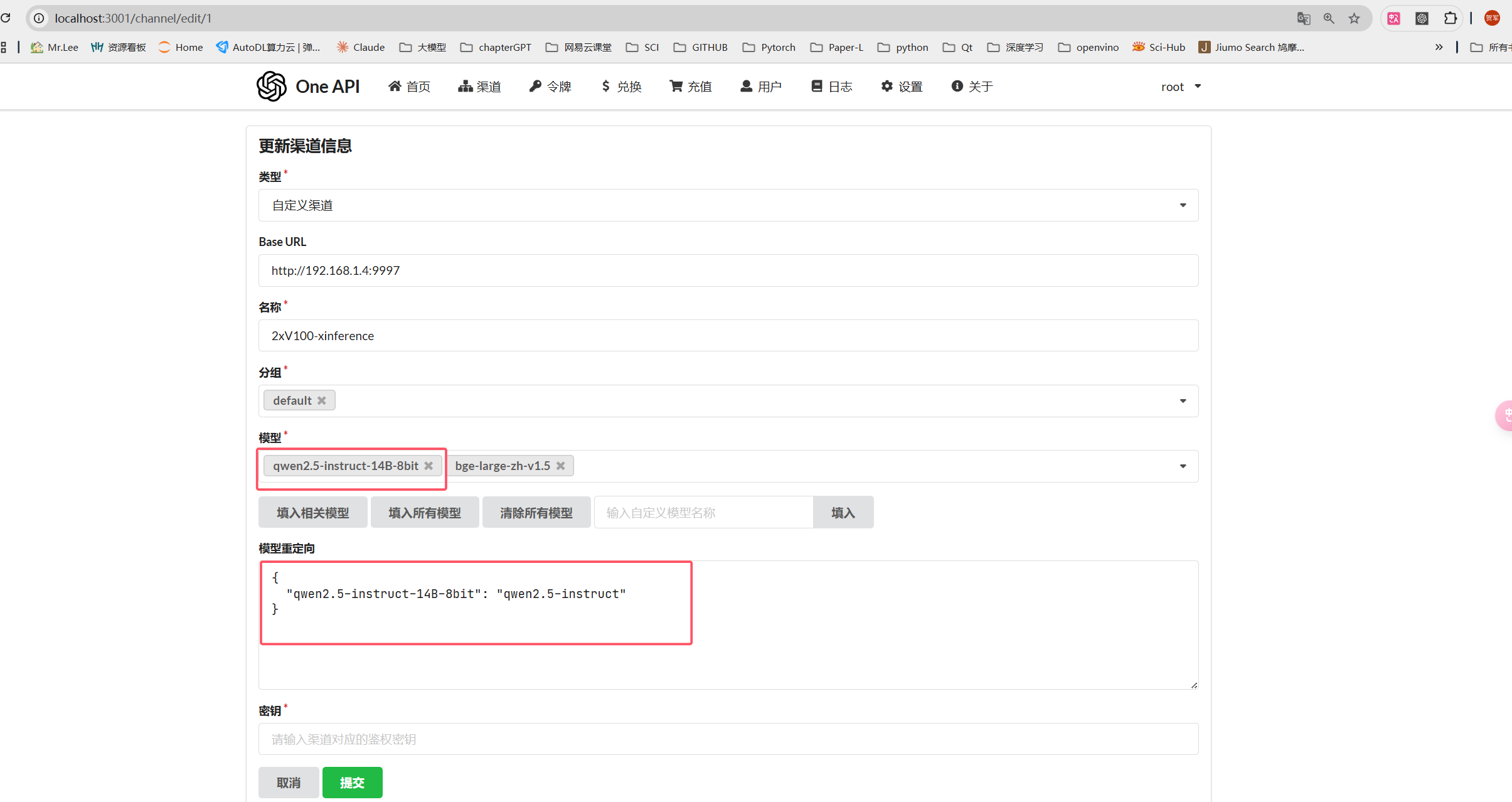Viewport: 1512px width, 802px height.
Task: Open the 令牌 tokens menu
Action: pos(550,87)
